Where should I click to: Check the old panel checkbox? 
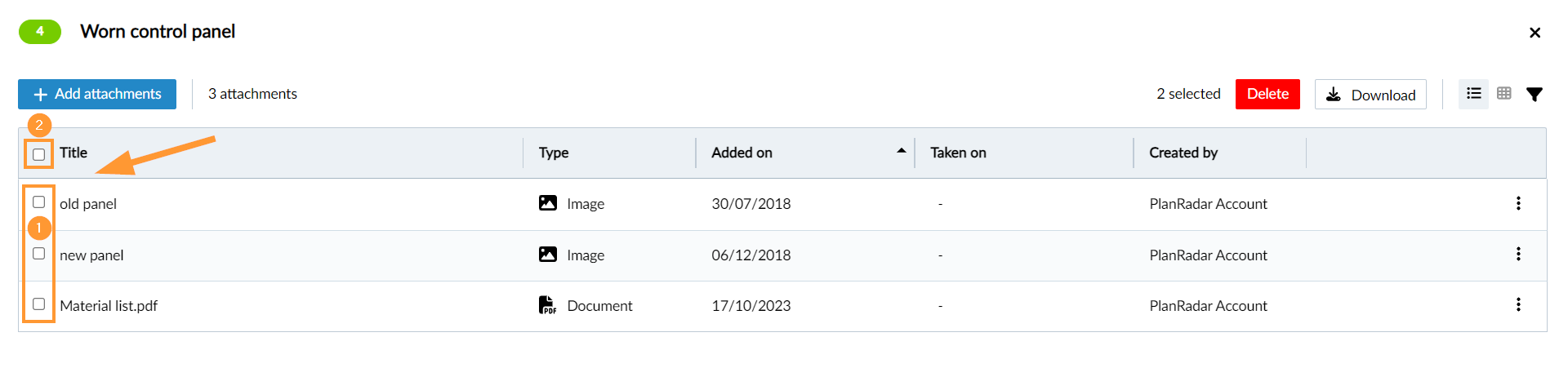click(38, 202)
